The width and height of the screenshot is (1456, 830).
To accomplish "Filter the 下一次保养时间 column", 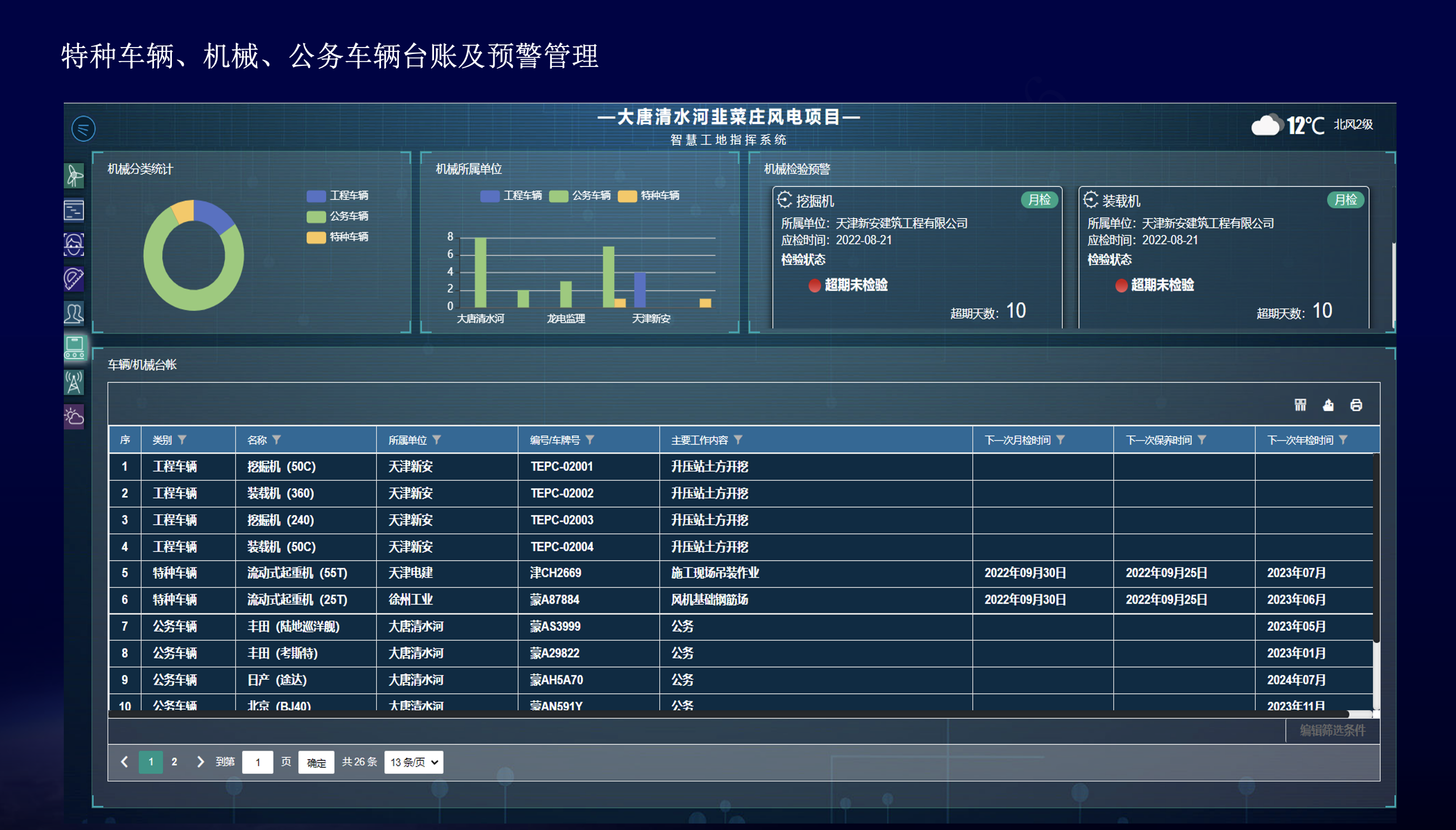I will coord(1202,439).
